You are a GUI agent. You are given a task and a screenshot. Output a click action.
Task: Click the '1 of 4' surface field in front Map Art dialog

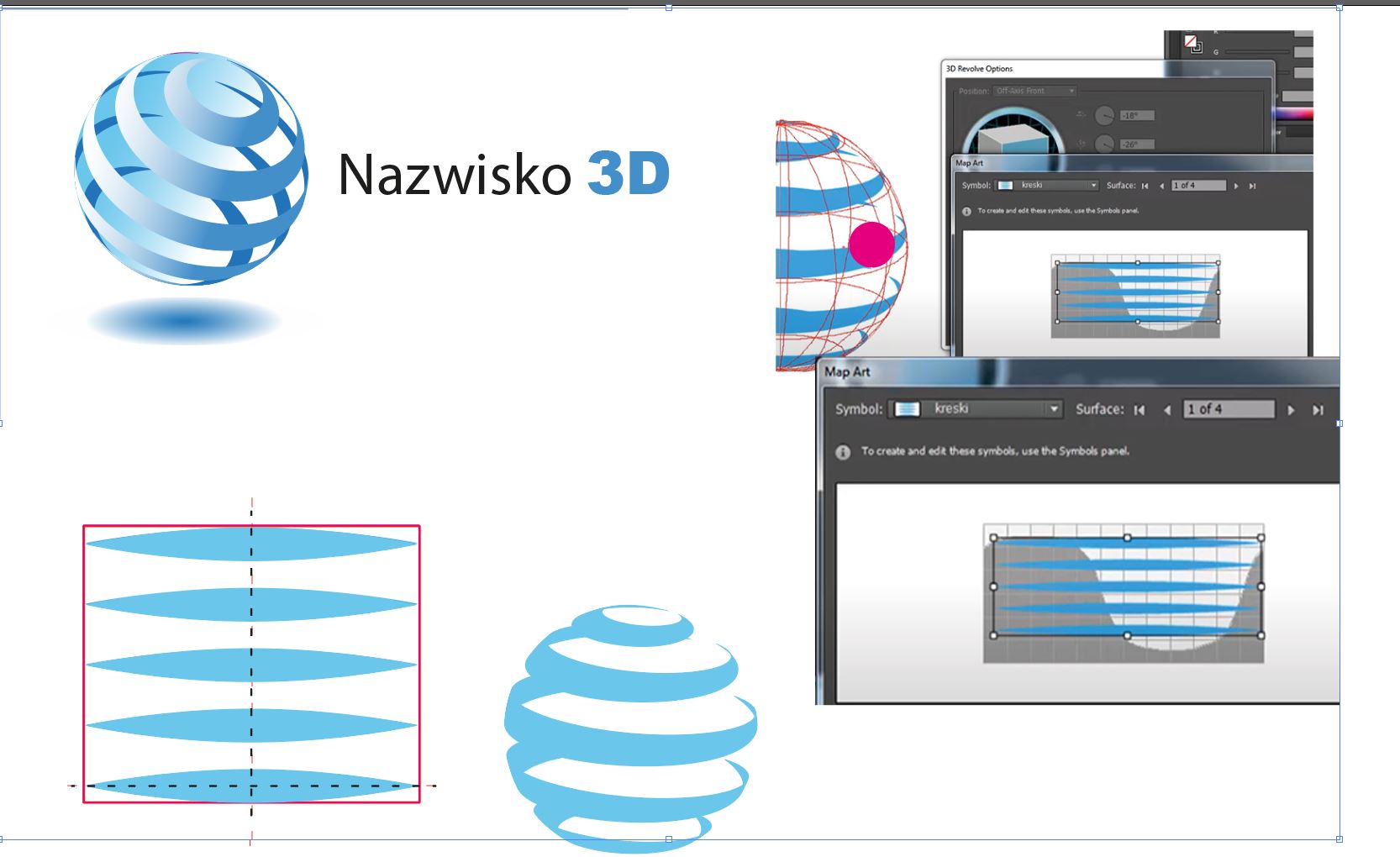coord(1229,409)
